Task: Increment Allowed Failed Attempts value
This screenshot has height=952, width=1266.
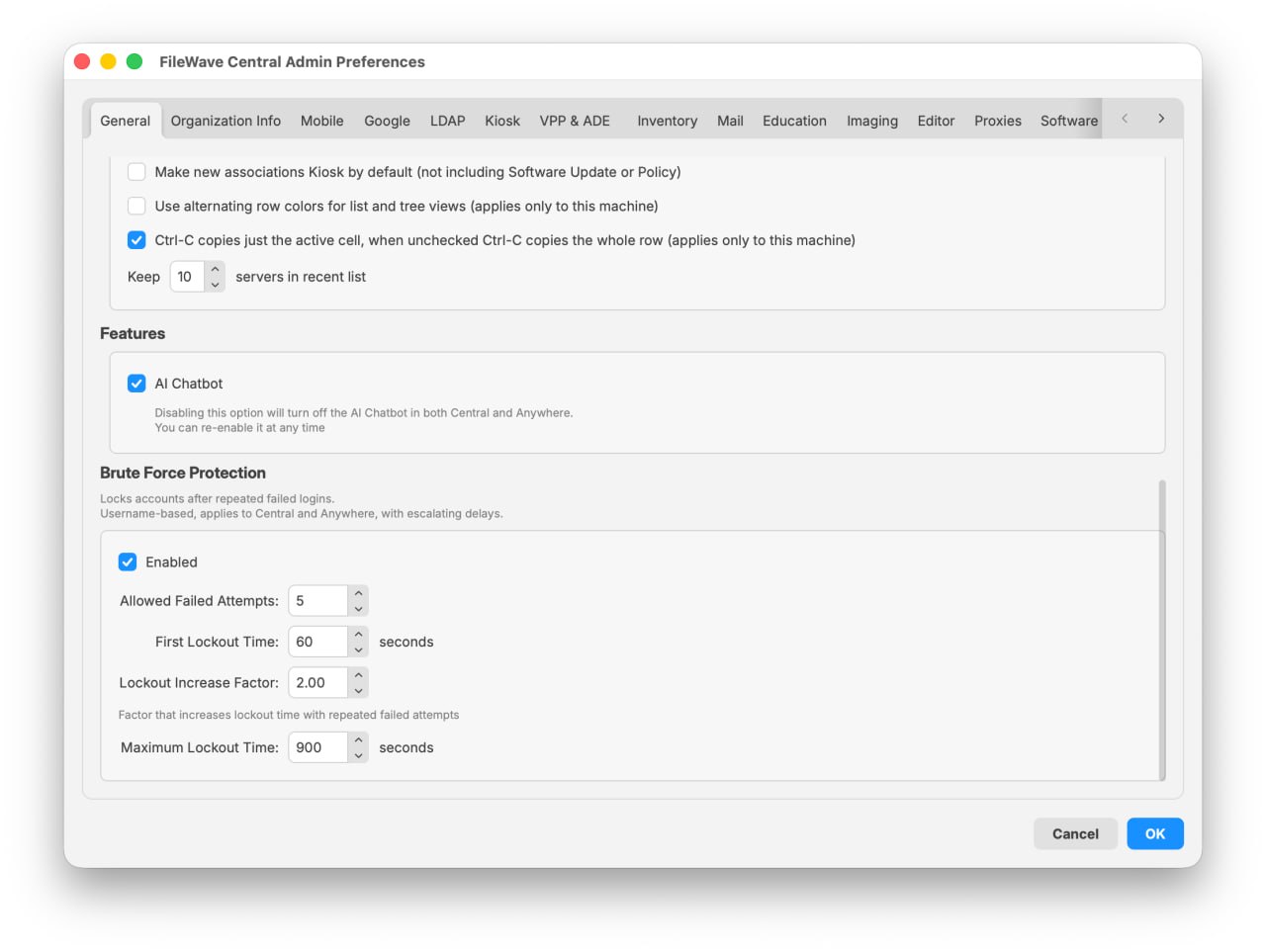Action: point(358,593)
